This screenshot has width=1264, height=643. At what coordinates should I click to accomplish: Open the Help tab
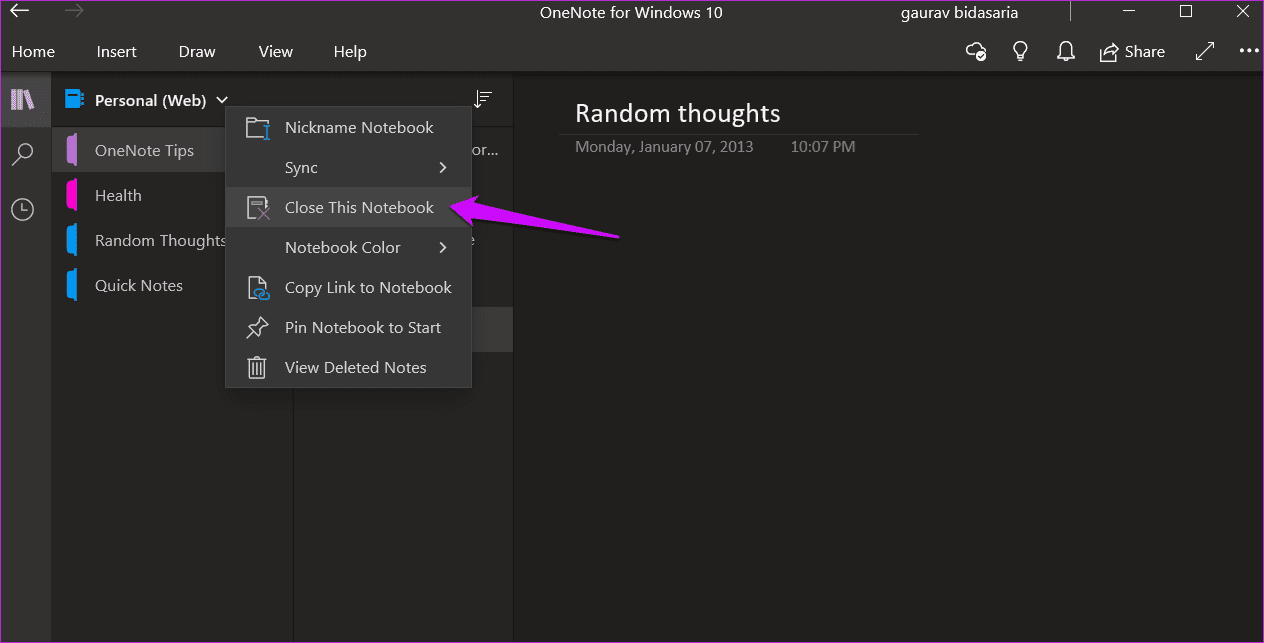tap(350, 51)
